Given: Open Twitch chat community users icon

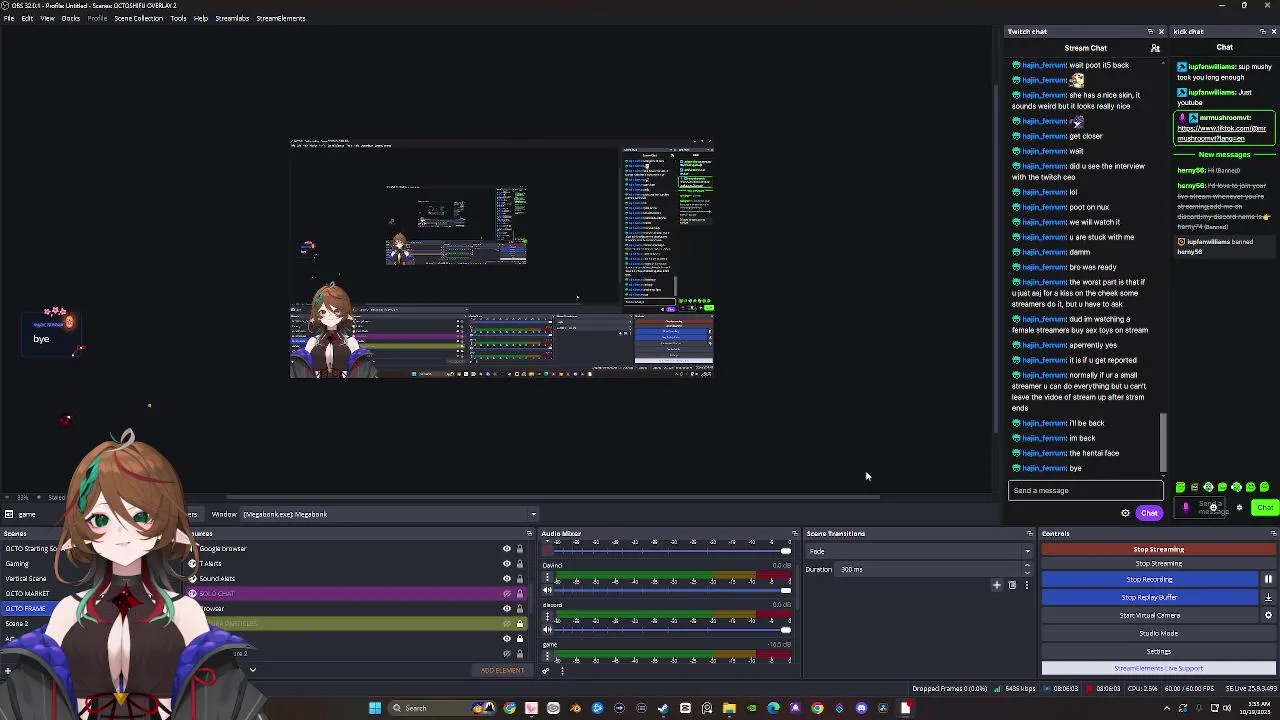Looking at the screenshot, I should tap(1155, 48).
